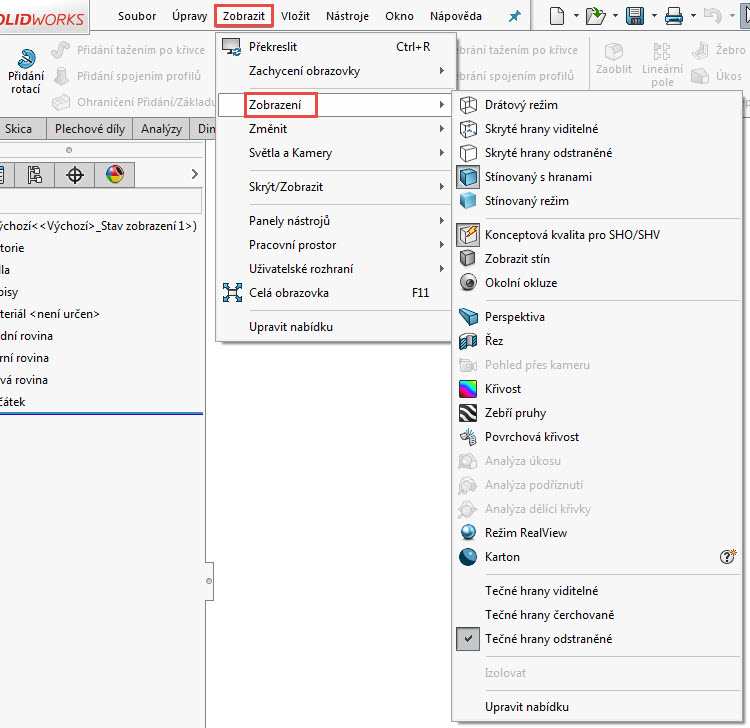Expand Světla a Kamery submenu
The height and width of the screenshot is (728, 750).
pyautogui.click(x=334, y=153)
